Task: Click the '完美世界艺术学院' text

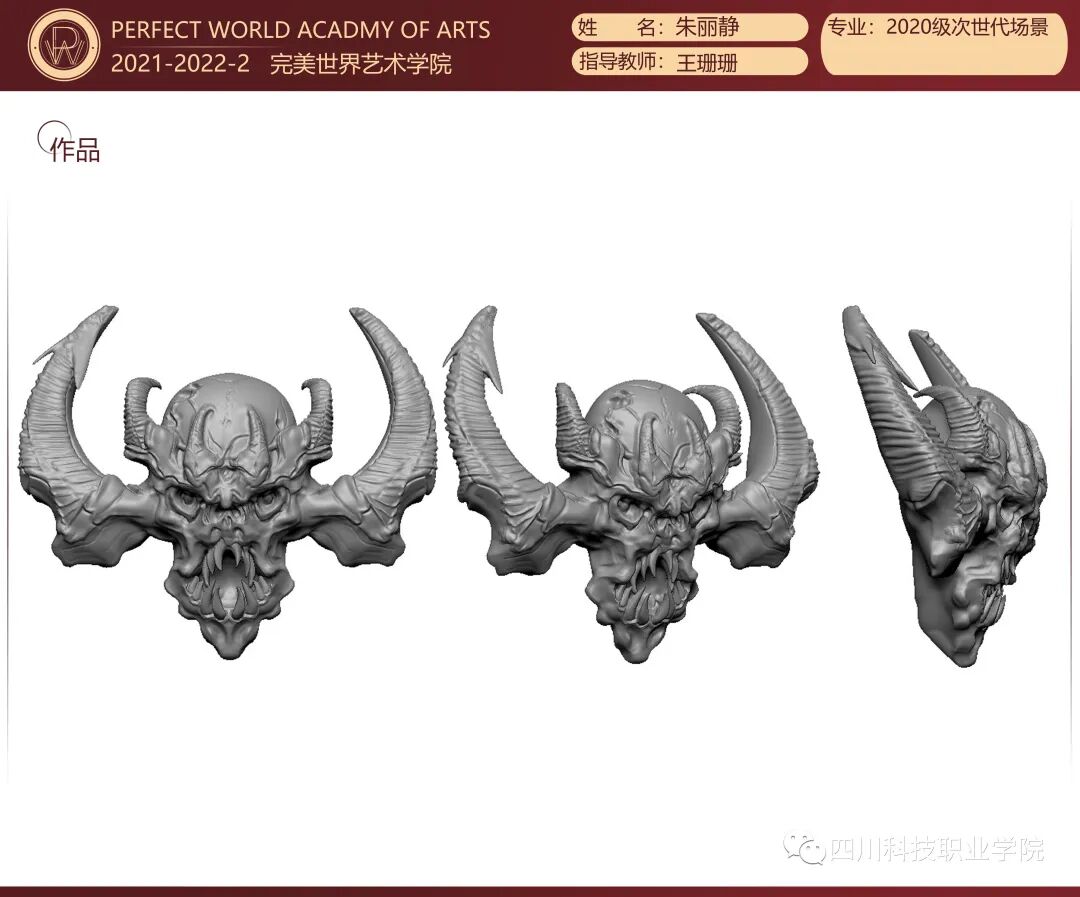Action: (360, 64)
